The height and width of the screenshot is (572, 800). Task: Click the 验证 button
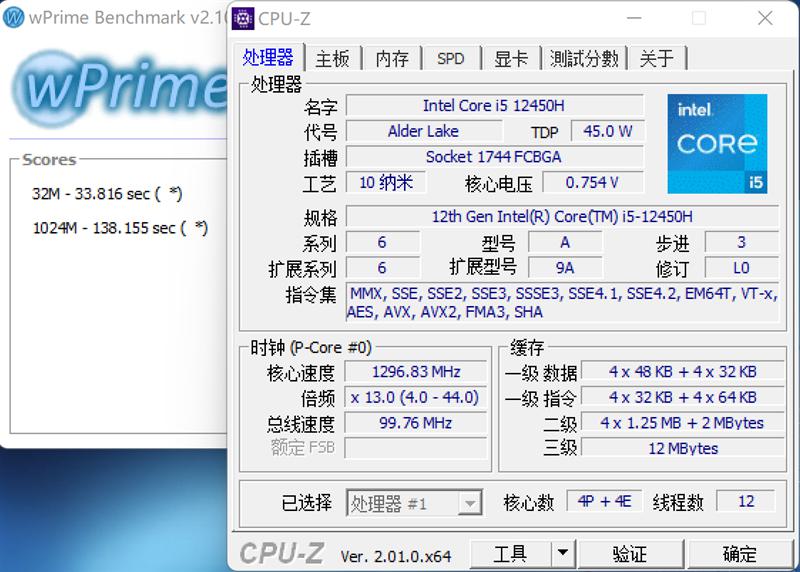click(630, 553)
